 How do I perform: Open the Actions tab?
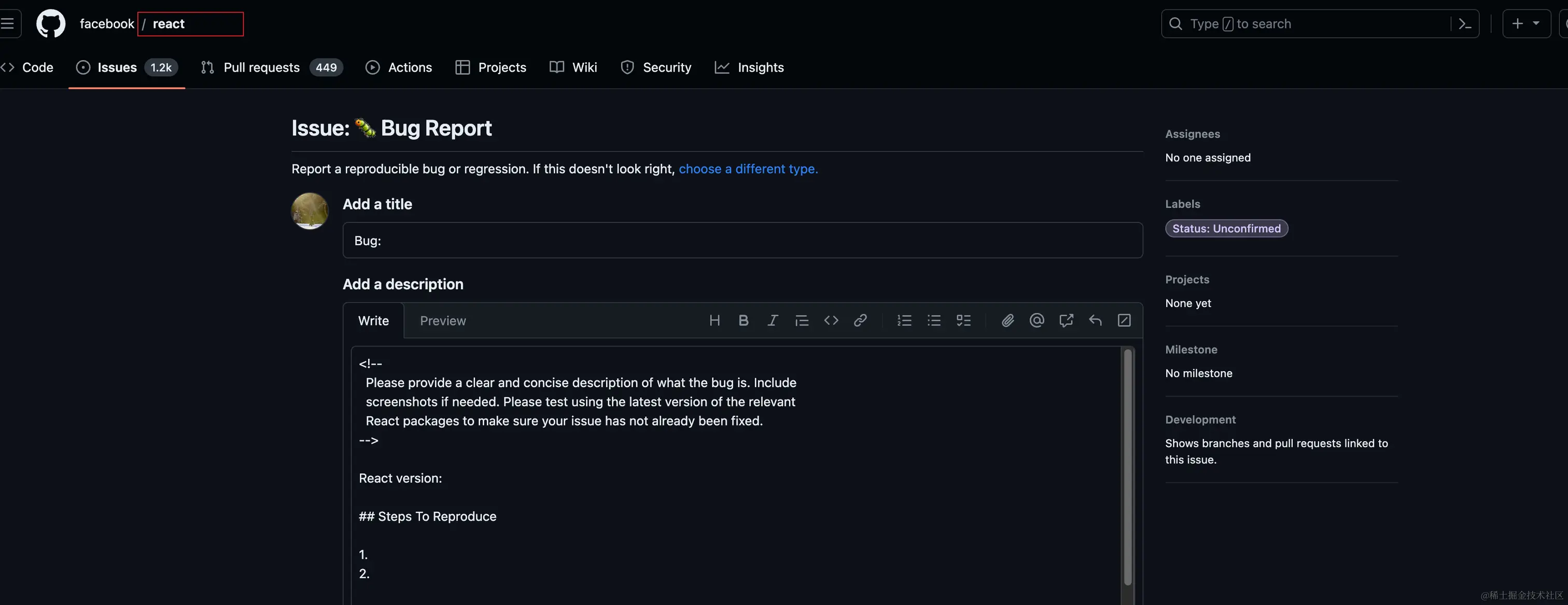coord(399,67)
